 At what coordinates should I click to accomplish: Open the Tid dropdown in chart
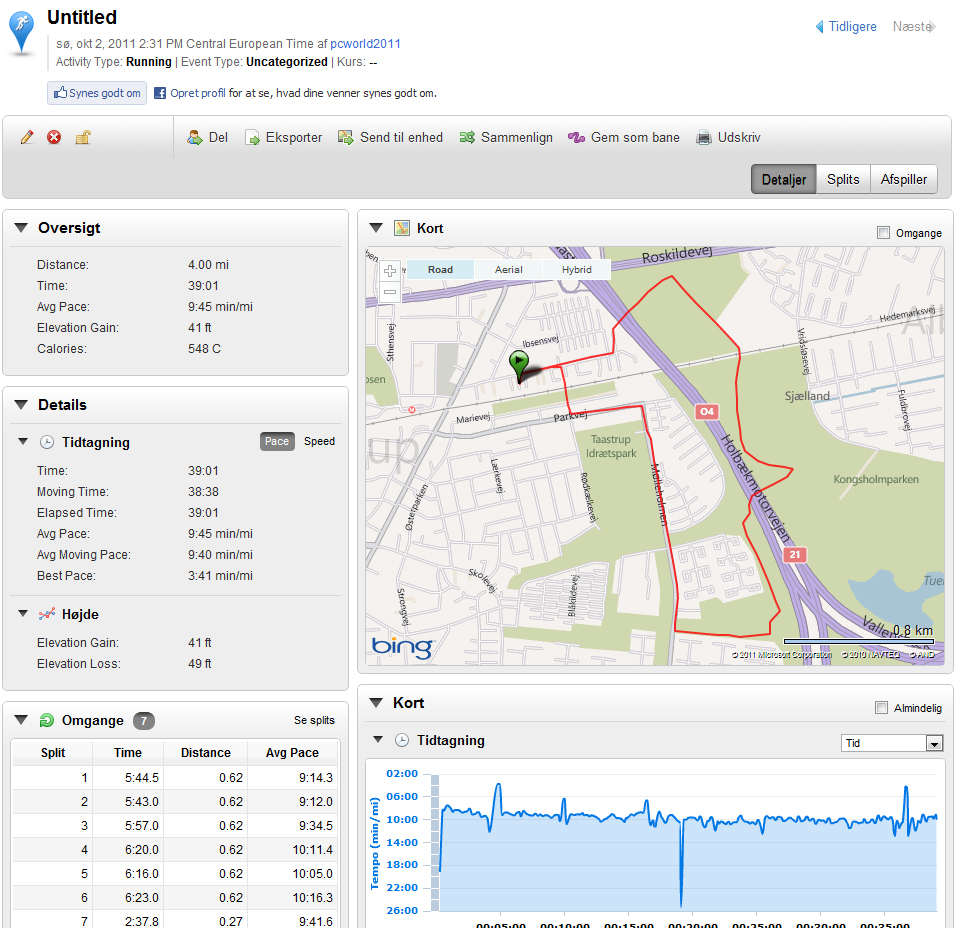(934, 743)
